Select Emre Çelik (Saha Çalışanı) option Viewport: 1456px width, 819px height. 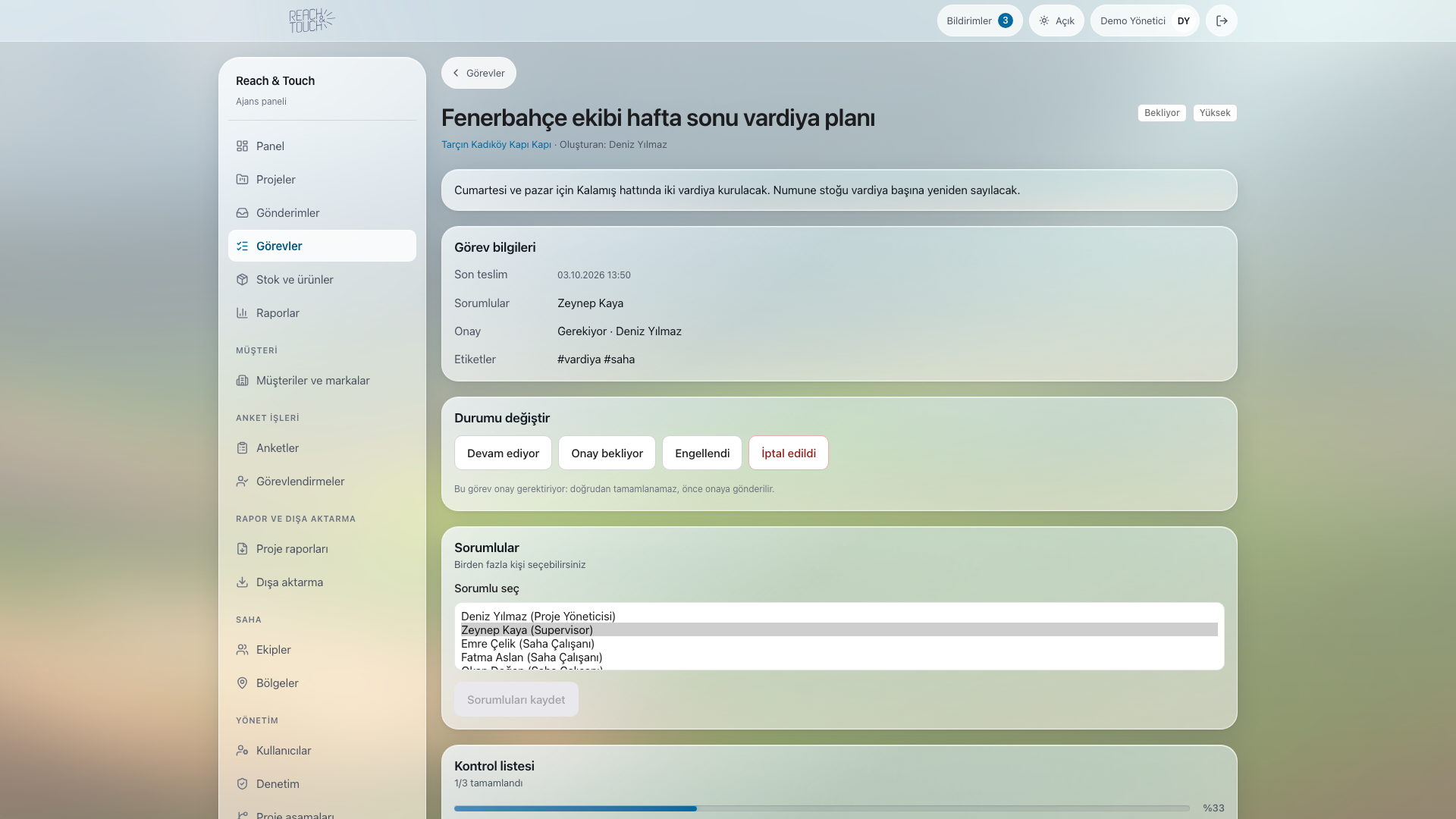pos(839,643)
